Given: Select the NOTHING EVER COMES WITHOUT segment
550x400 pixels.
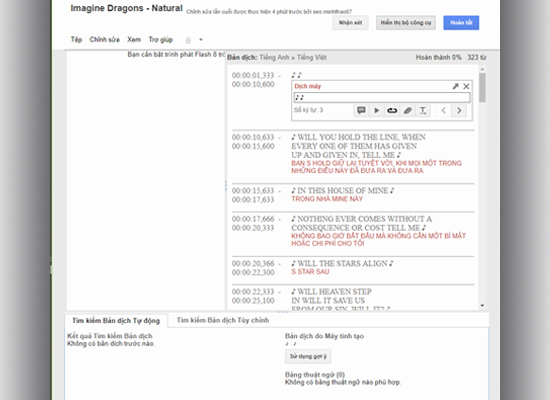Looking at the screenshot, I should click(x=361, y=223).
